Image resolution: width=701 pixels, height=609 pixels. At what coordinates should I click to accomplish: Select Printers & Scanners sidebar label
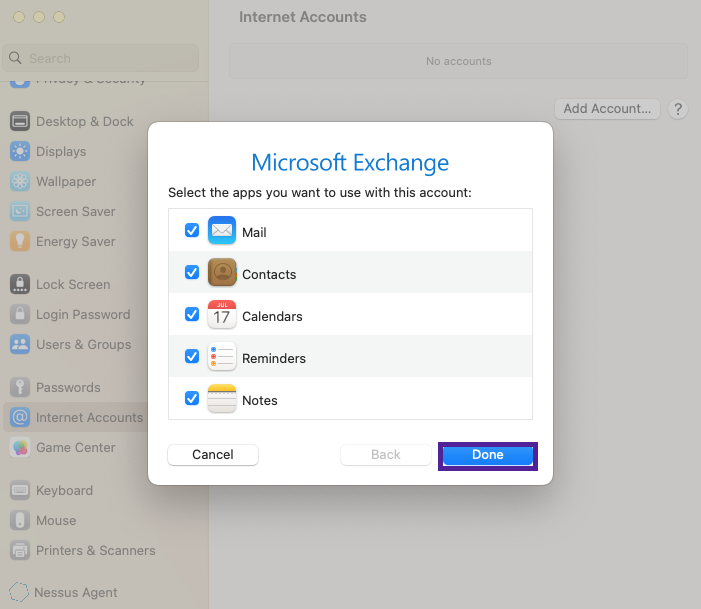pos(96,550)
